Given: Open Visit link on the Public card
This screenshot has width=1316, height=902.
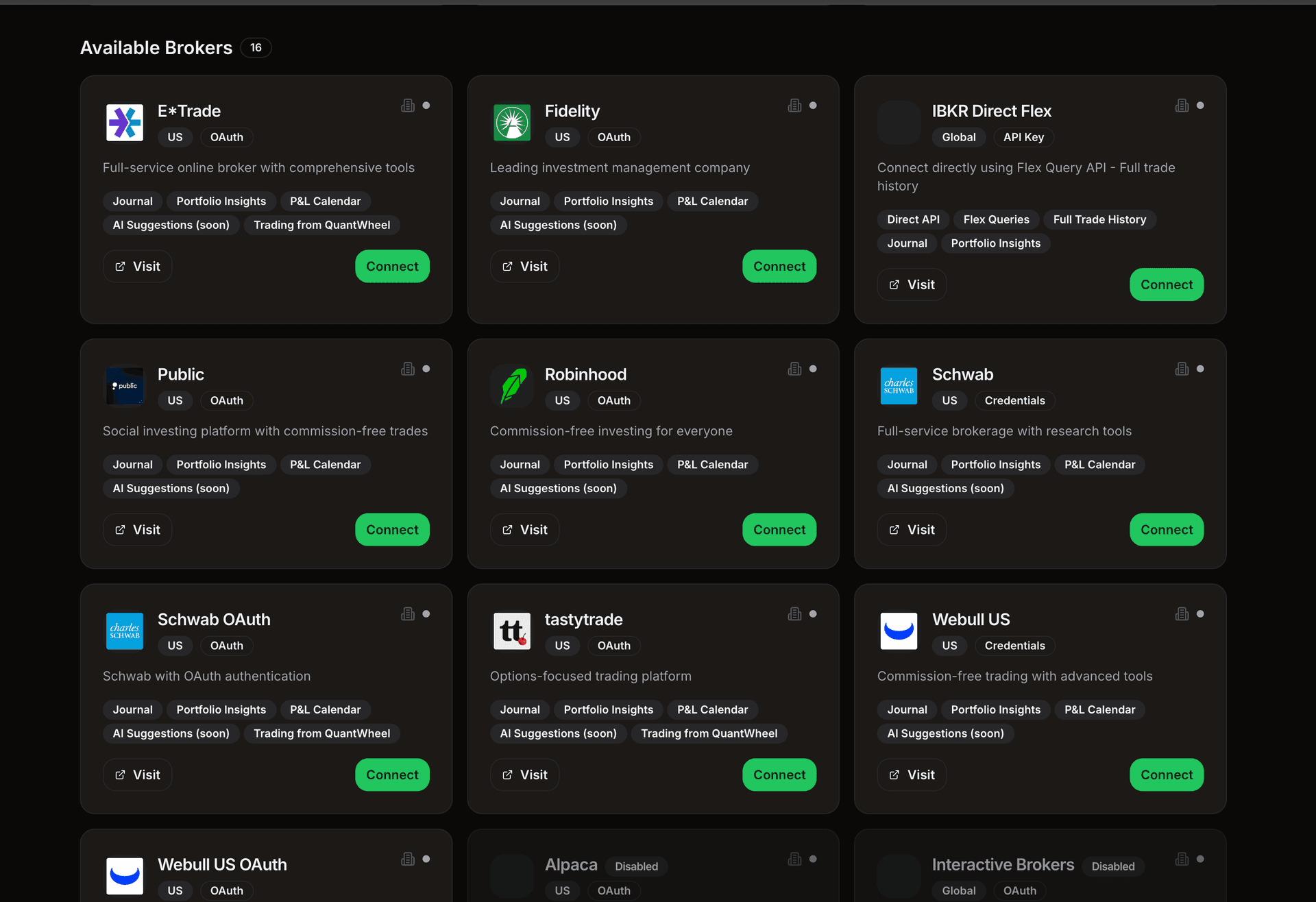Looking at the screenshot, I should coord(137,529).
